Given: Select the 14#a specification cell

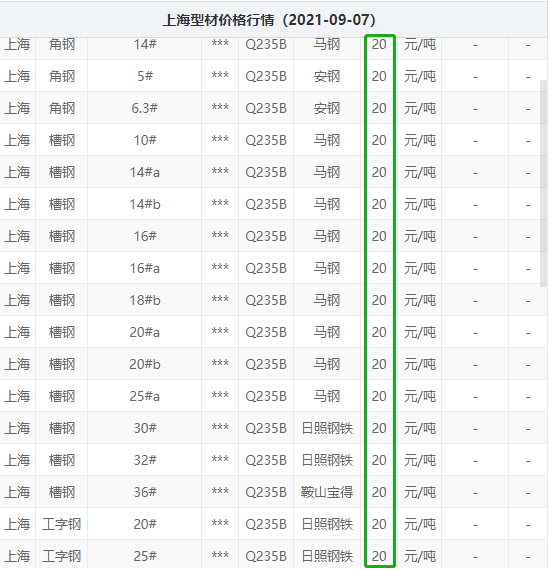Looking at the screenshot, I should [145, 172].
